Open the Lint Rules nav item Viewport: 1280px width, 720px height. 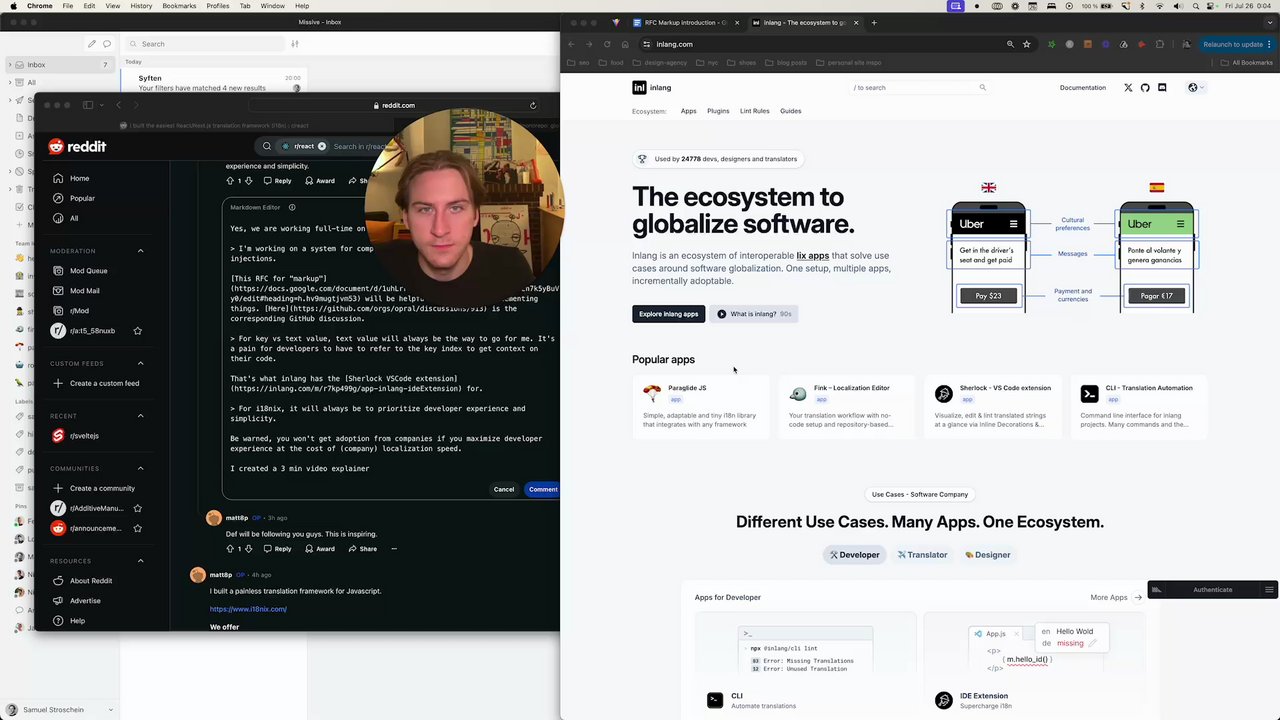[754, 111]
